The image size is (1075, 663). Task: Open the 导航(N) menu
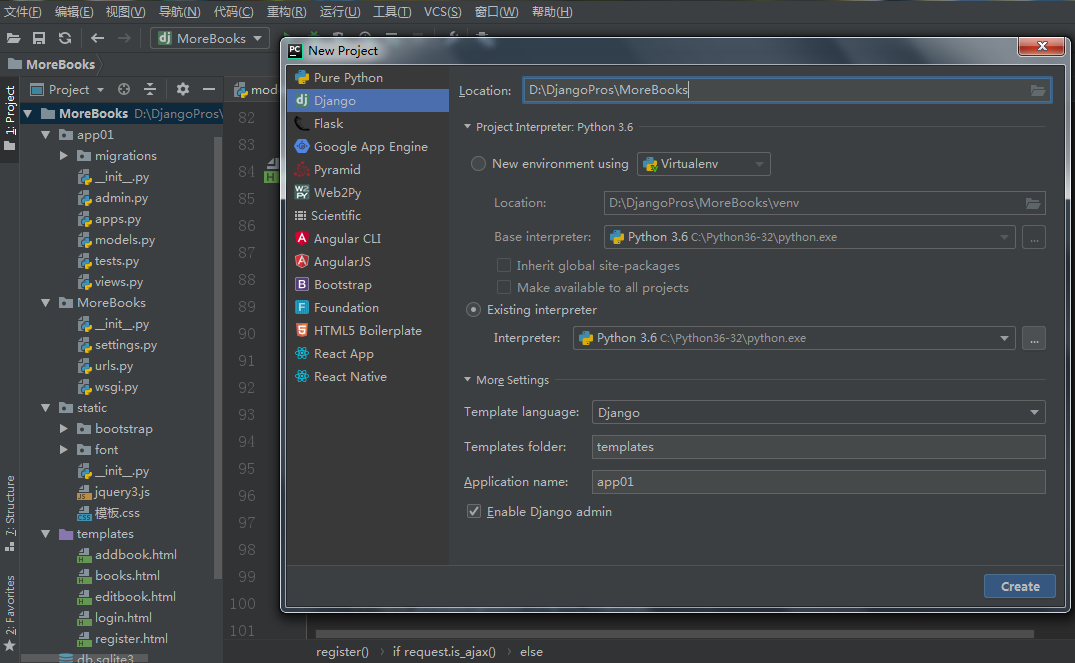180,12
